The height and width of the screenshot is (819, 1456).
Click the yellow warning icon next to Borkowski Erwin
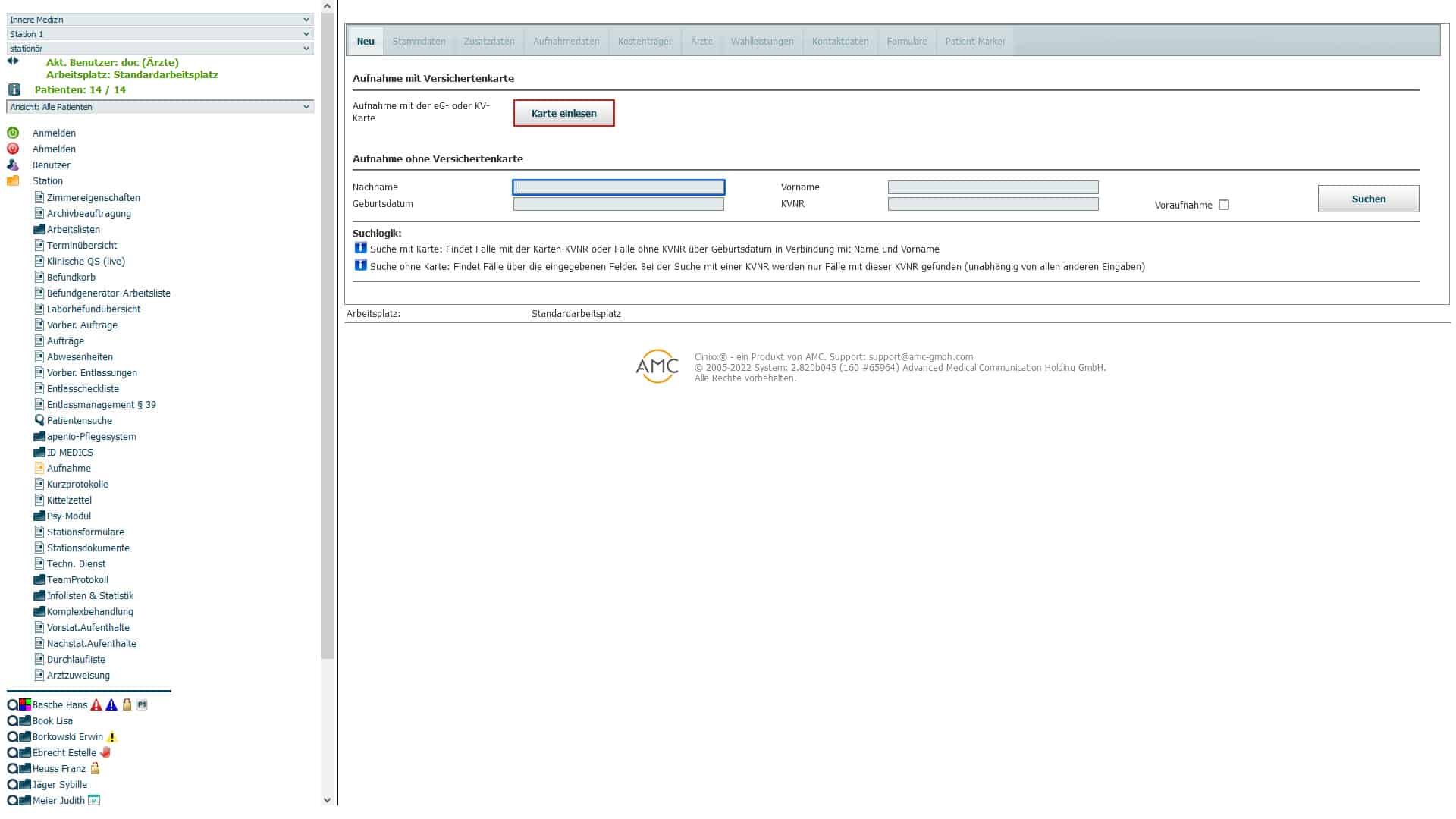(x=112, y=737)
